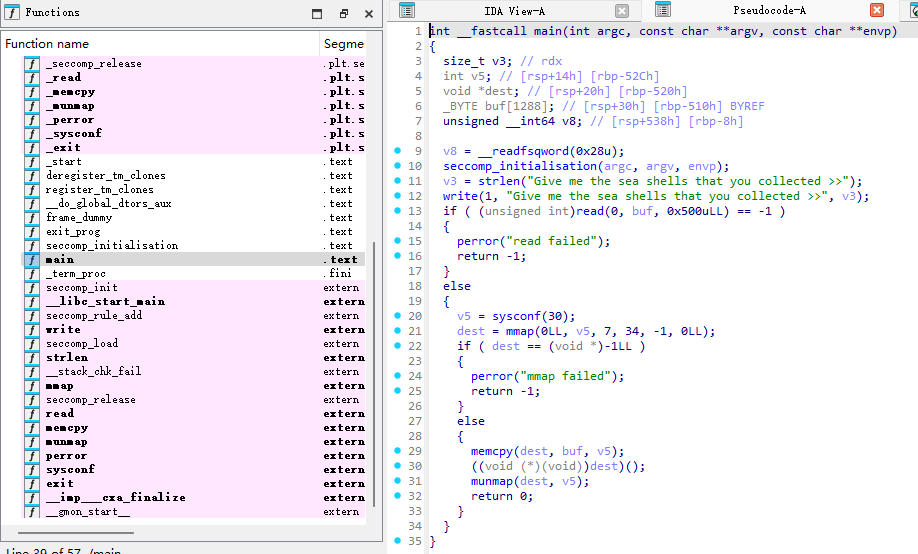
Task: Select exit_prog in the function list
Action: pyautogui.click(x=71, y=231)
